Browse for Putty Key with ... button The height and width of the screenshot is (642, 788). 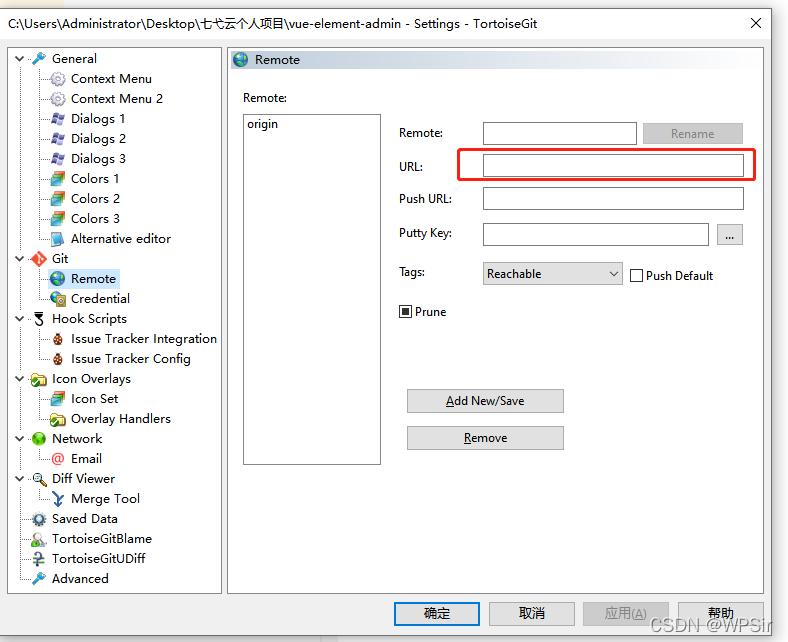pos(730,235)
